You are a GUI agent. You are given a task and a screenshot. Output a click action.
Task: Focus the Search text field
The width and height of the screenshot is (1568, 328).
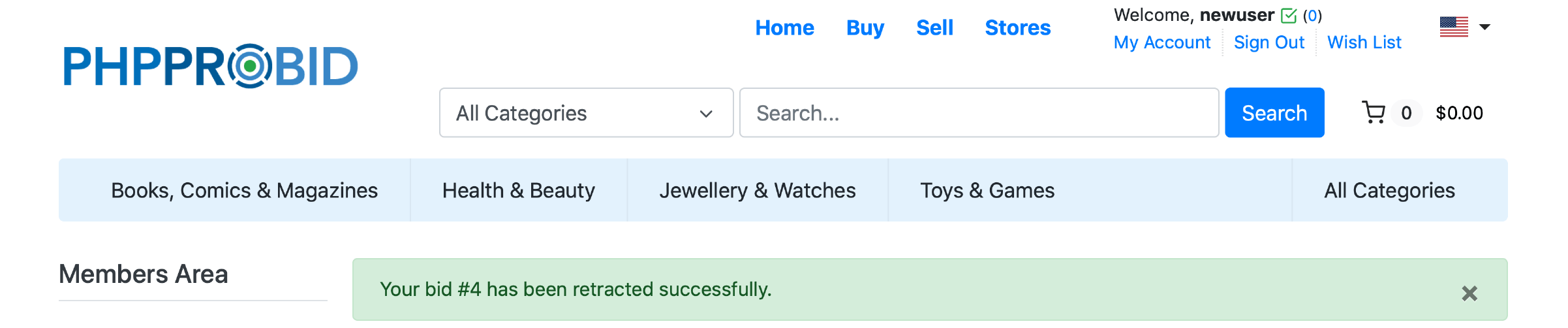[x=979, y=113]
